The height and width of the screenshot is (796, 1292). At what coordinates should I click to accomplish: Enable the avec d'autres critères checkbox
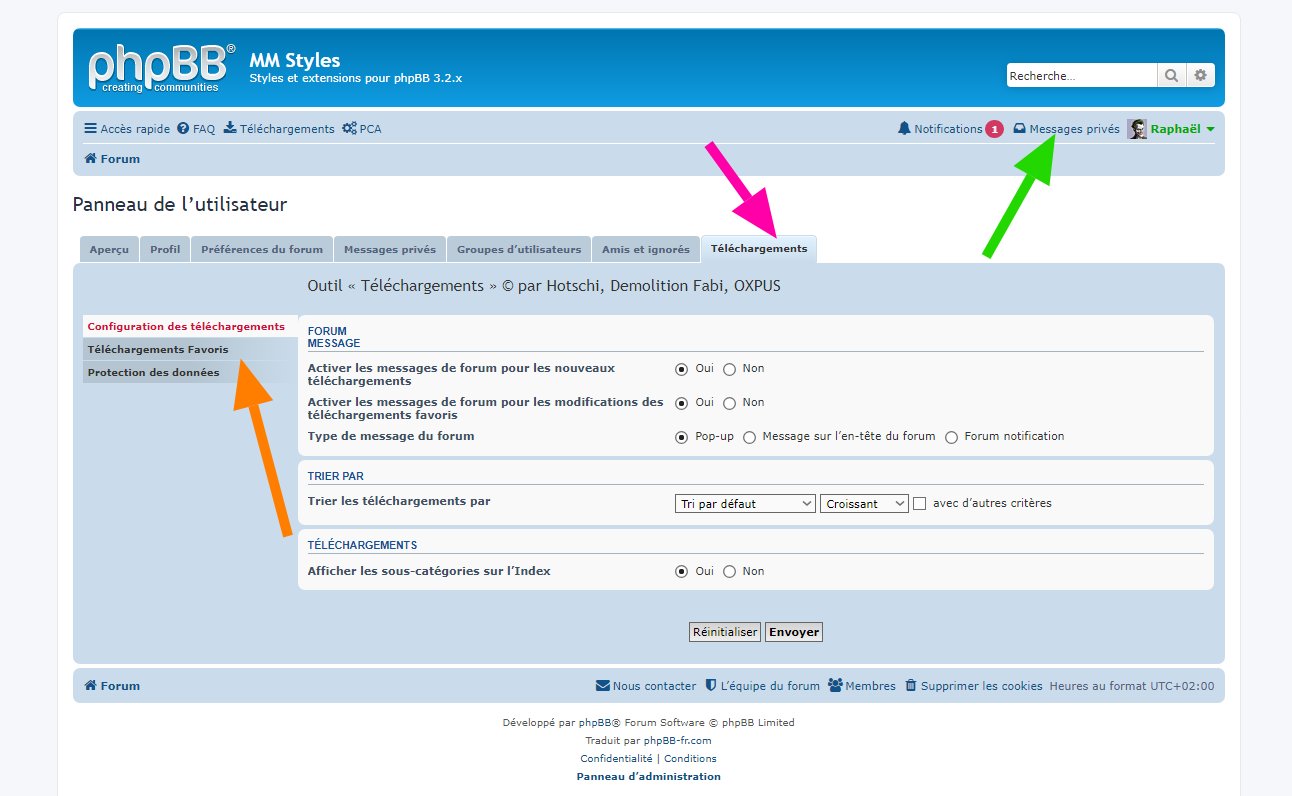(x=920, y=504)
